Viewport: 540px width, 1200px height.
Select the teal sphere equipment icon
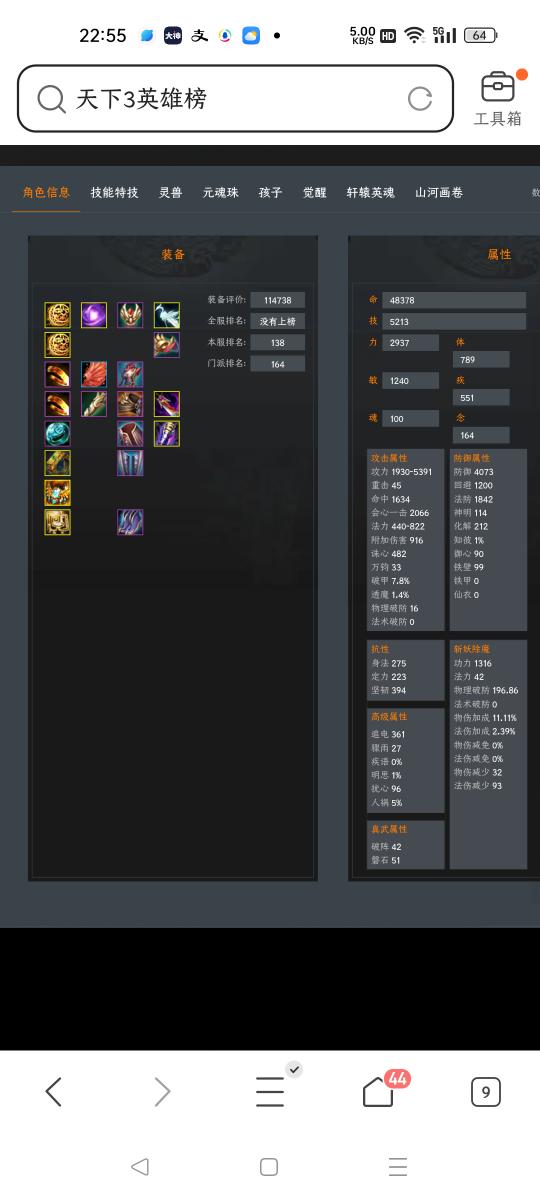pos(57,433)
